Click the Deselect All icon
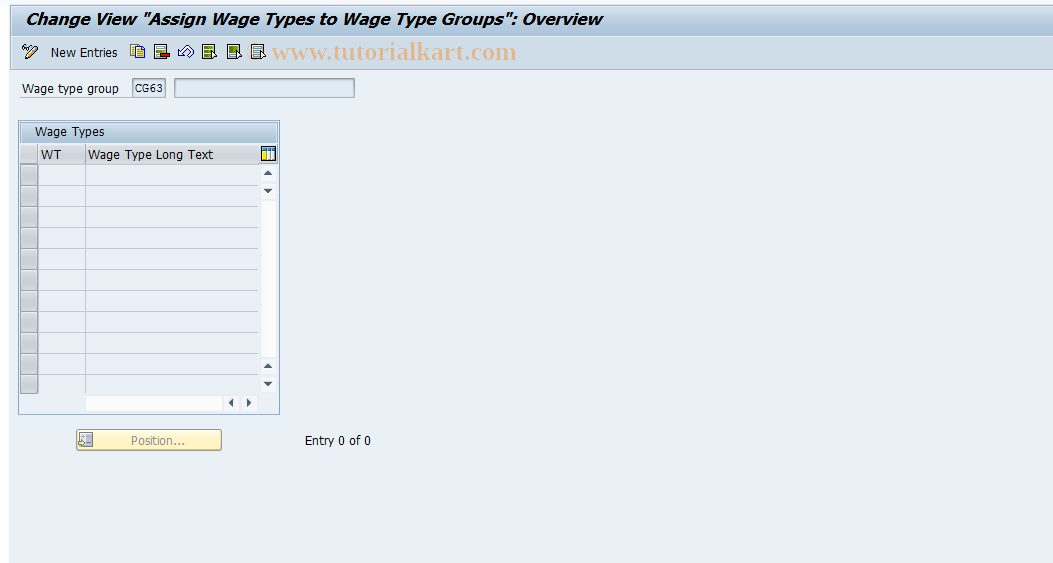 258,52
